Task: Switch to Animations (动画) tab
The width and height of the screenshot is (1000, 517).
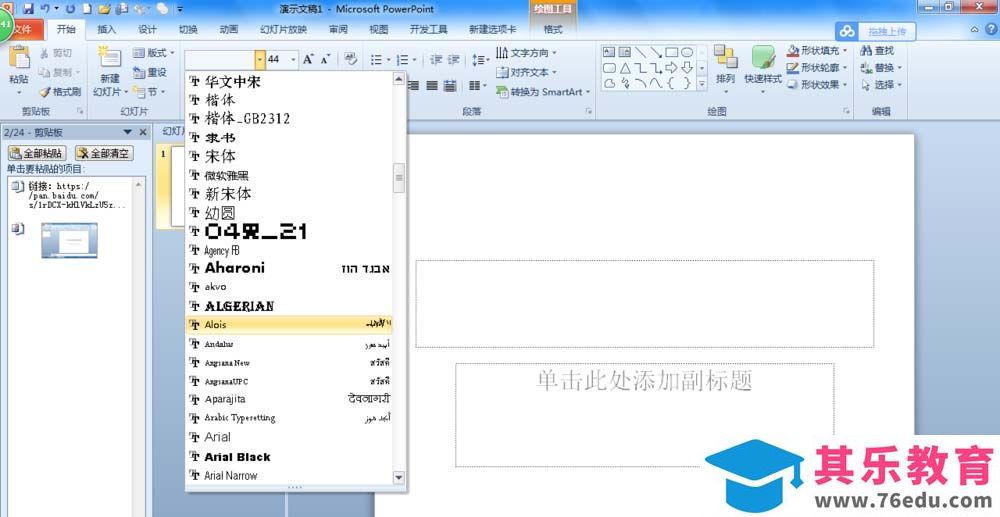Action: point(229,29)
